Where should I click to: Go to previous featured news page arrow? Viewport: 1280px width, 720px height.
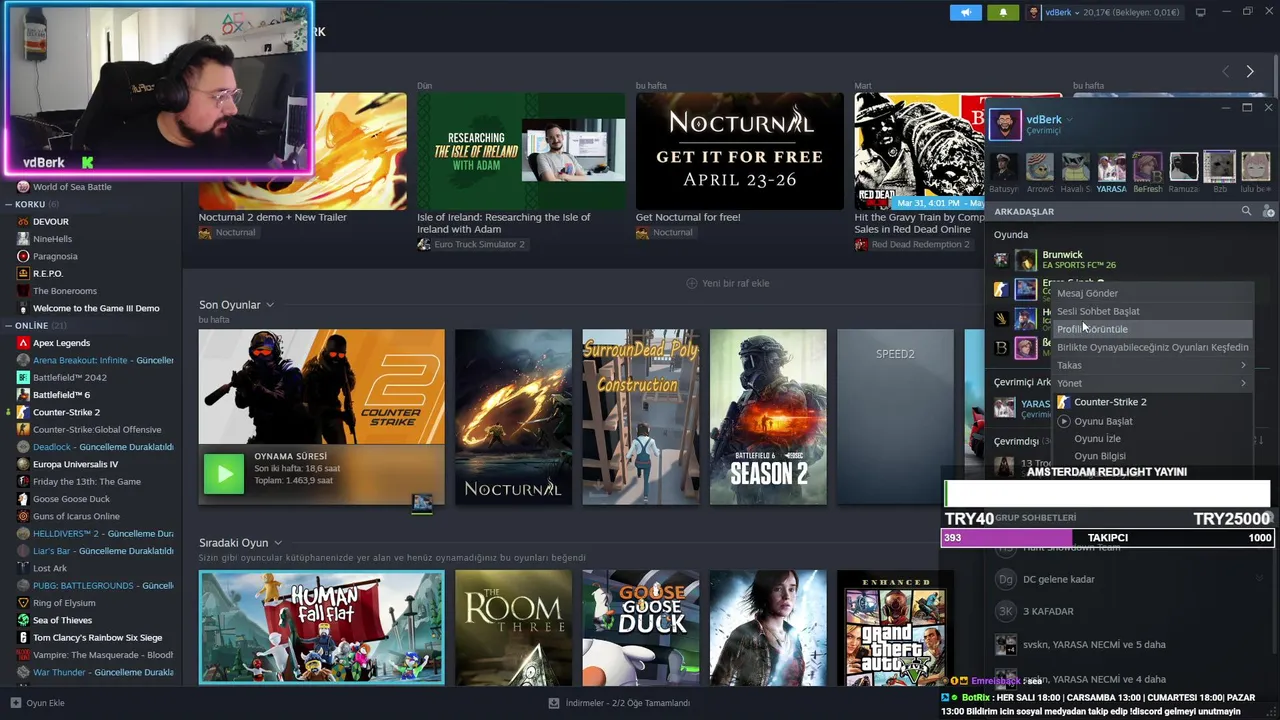coord(1225,72)
